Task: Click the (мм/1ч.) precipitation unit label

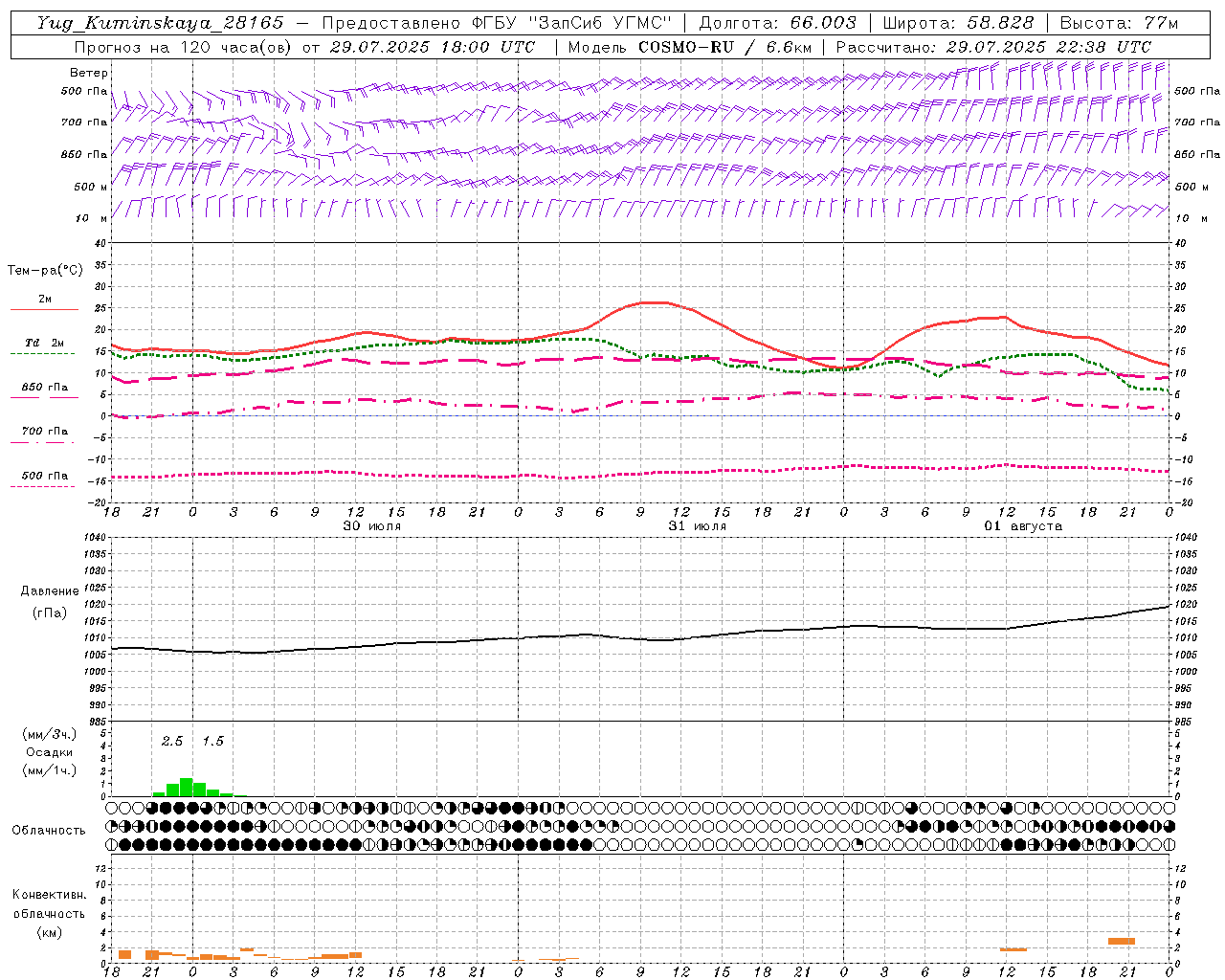Action: tap(50, 770)
